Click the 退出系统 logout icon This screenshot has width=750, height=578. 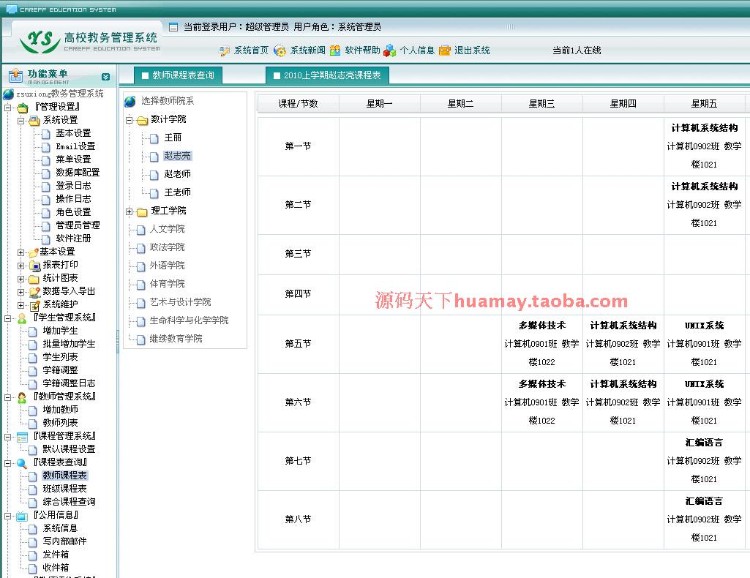(445, 50)
